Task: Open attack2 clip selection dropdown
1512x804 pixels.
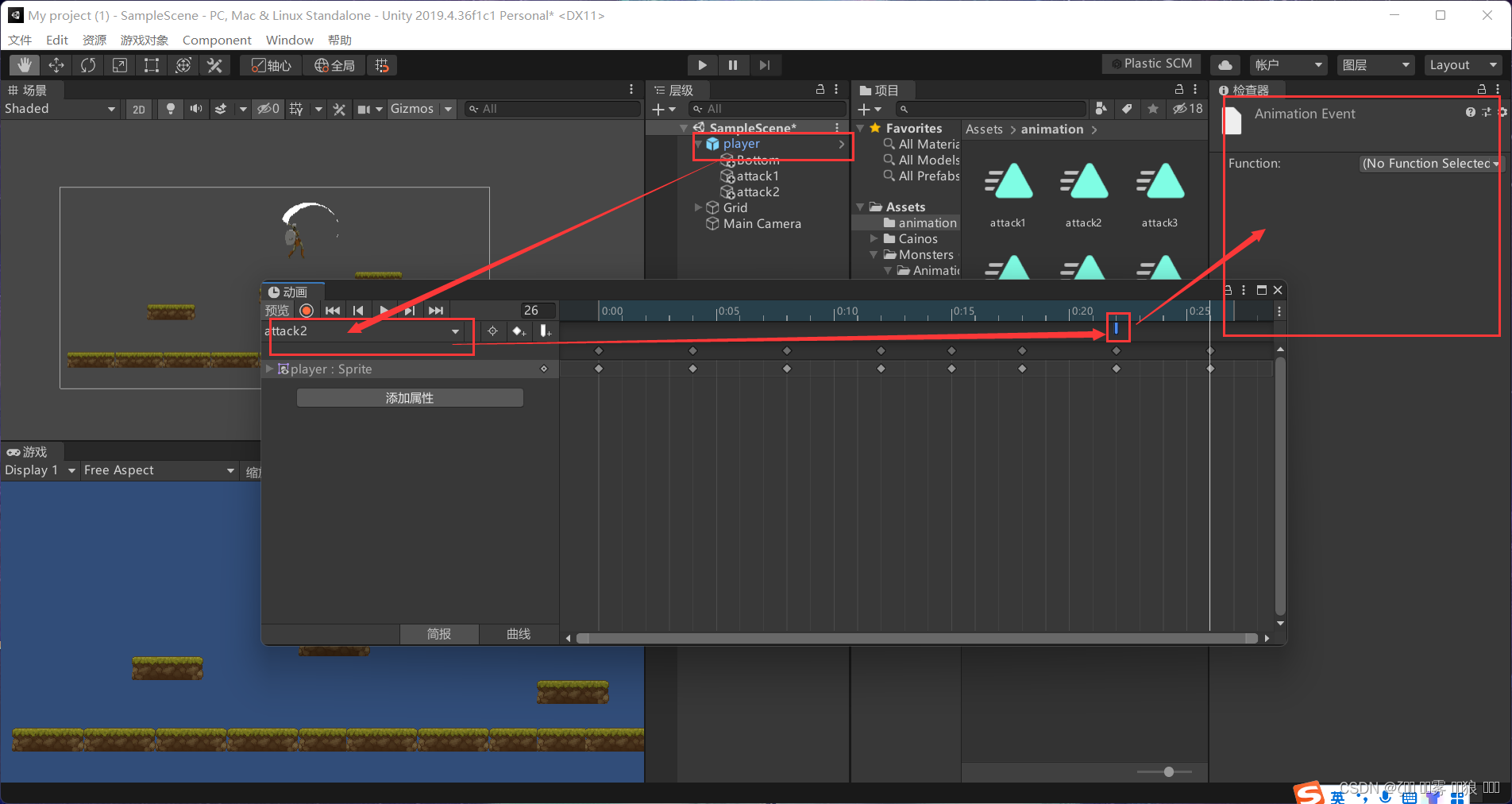Action: (x=362, y=331)
